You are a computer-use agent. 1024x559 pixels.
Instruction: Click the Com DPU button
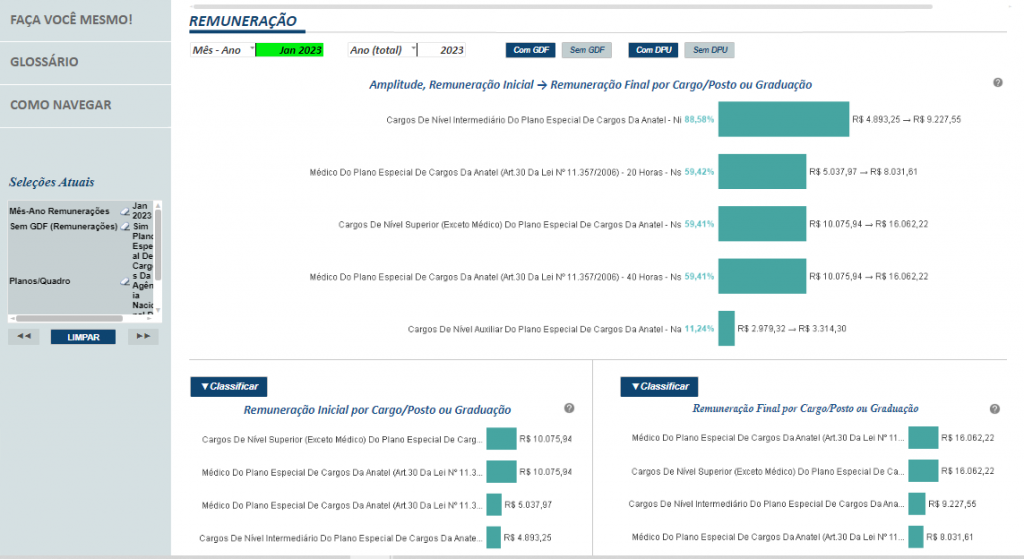(x=653, y=50)
